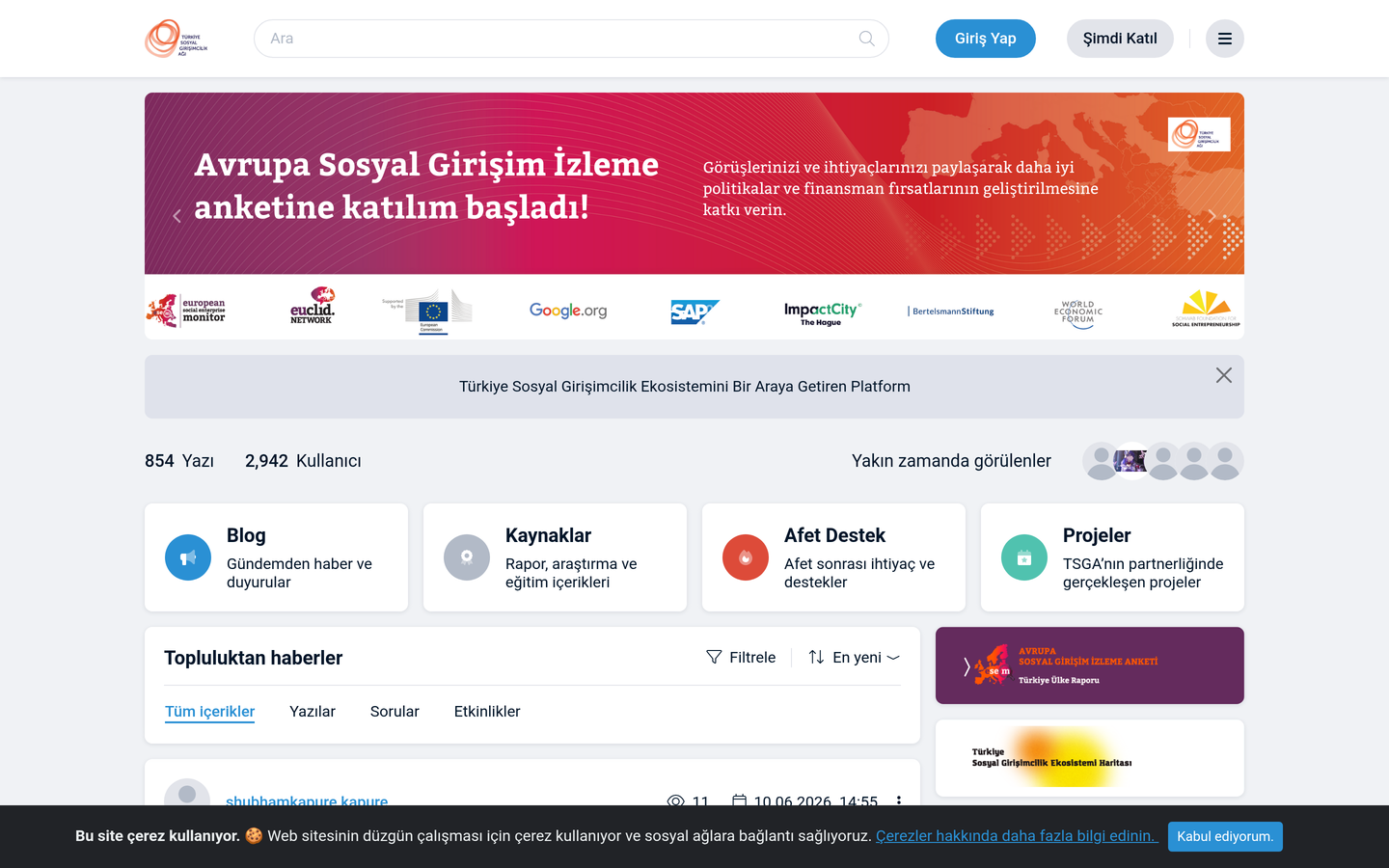Click the search magnifier icon

(867, 39)
